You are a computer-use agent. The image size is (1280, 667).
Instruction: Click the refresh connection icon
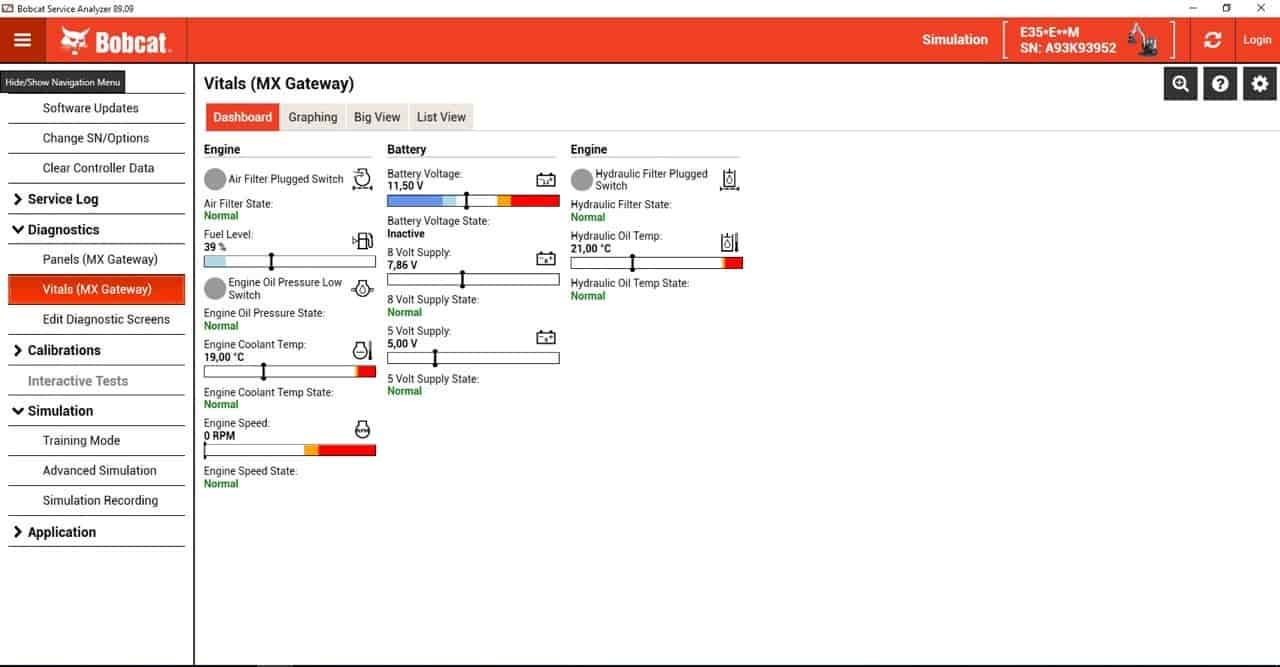[1213, 40]
